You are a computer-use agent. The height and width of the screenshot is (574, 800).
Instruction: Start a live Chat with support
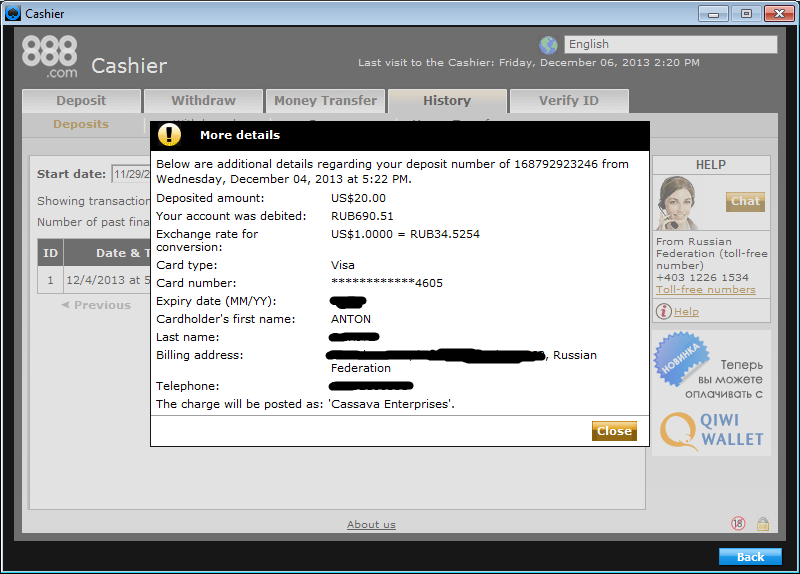[x=745, y=201]
